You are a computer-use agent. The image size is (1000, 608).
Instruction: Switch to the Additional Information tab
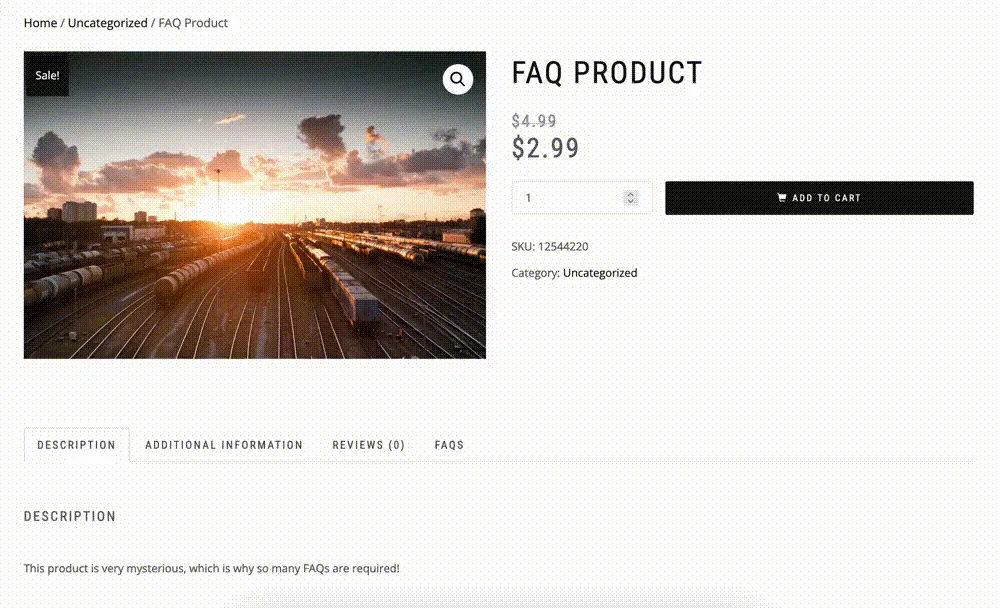pyautogui.click(x=224, y=445)
